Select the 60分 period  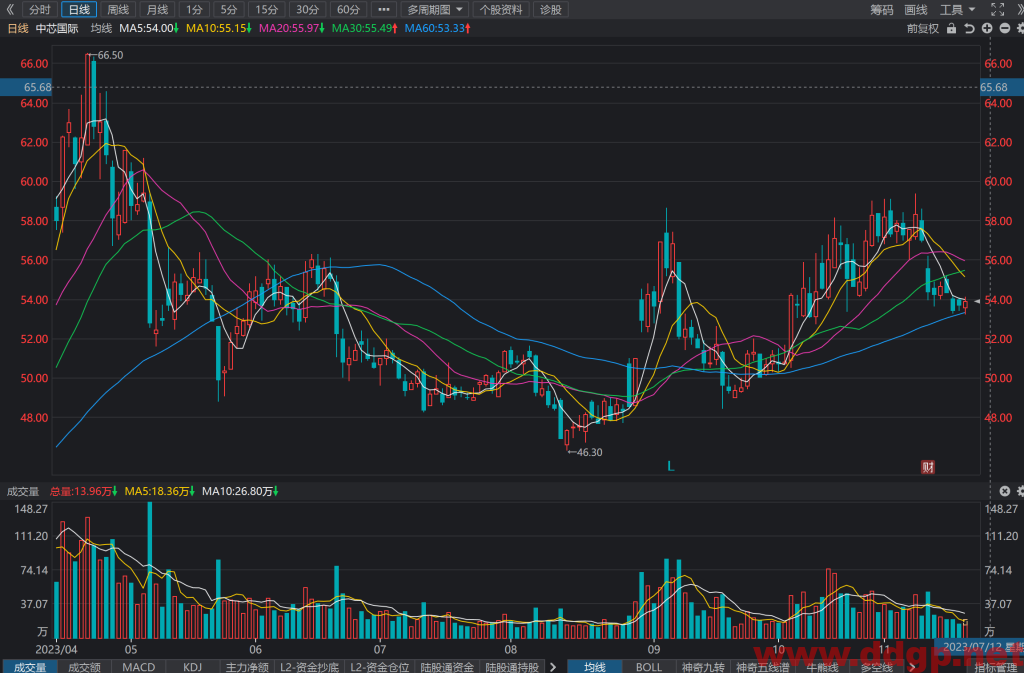[x=349, y=10]
